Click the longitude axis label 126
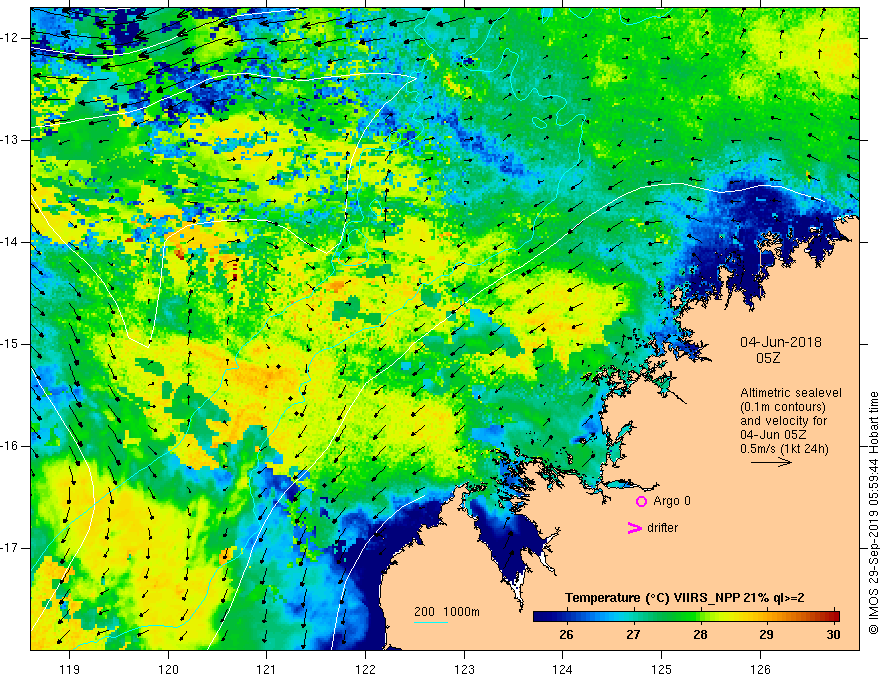 760,669
